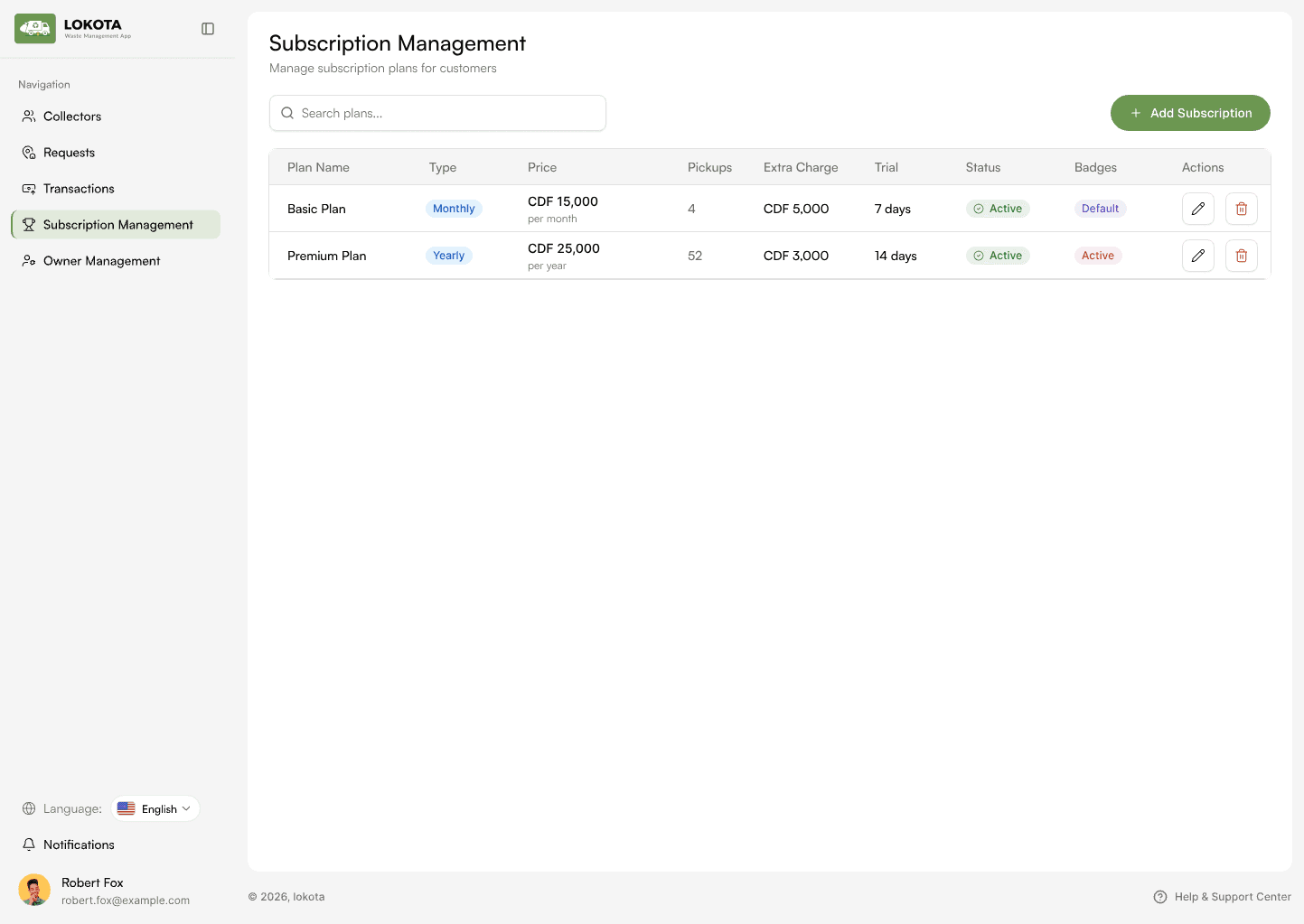Click the Lokota truck logo
Viewport: 1304px width, 924px height.
coord(35,29)
